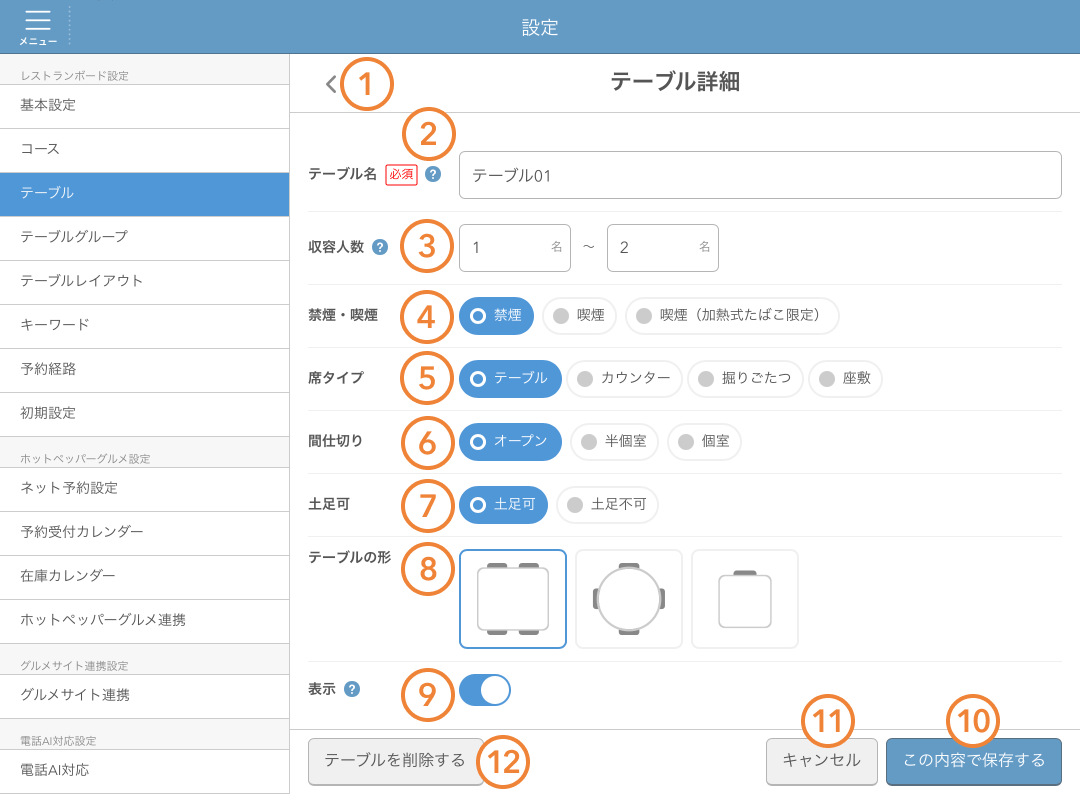
Task: Open the コース settings page
Action: [145, 151]
